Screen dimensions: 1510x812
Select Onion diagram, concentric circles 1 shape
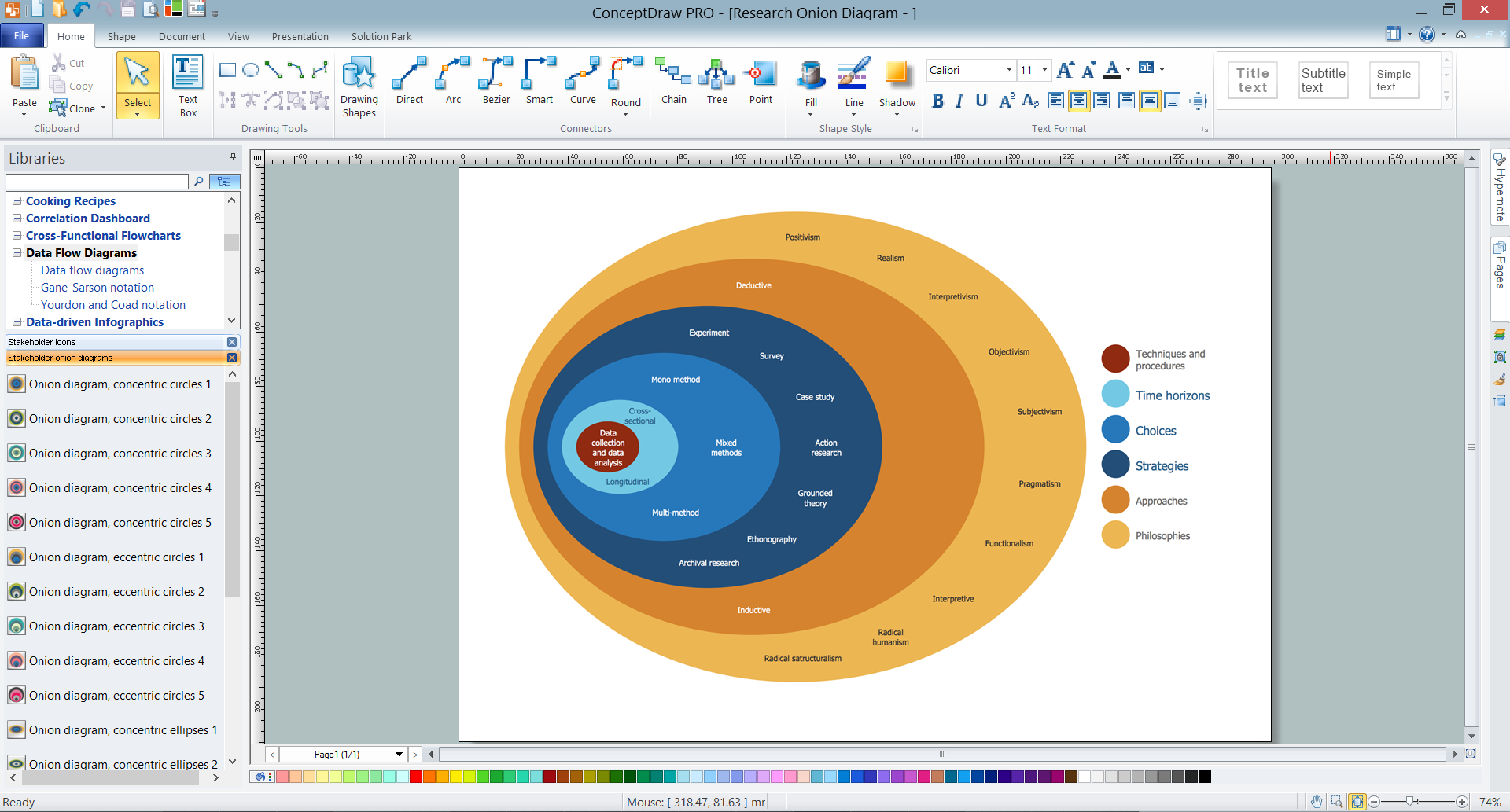pos(110,384)
